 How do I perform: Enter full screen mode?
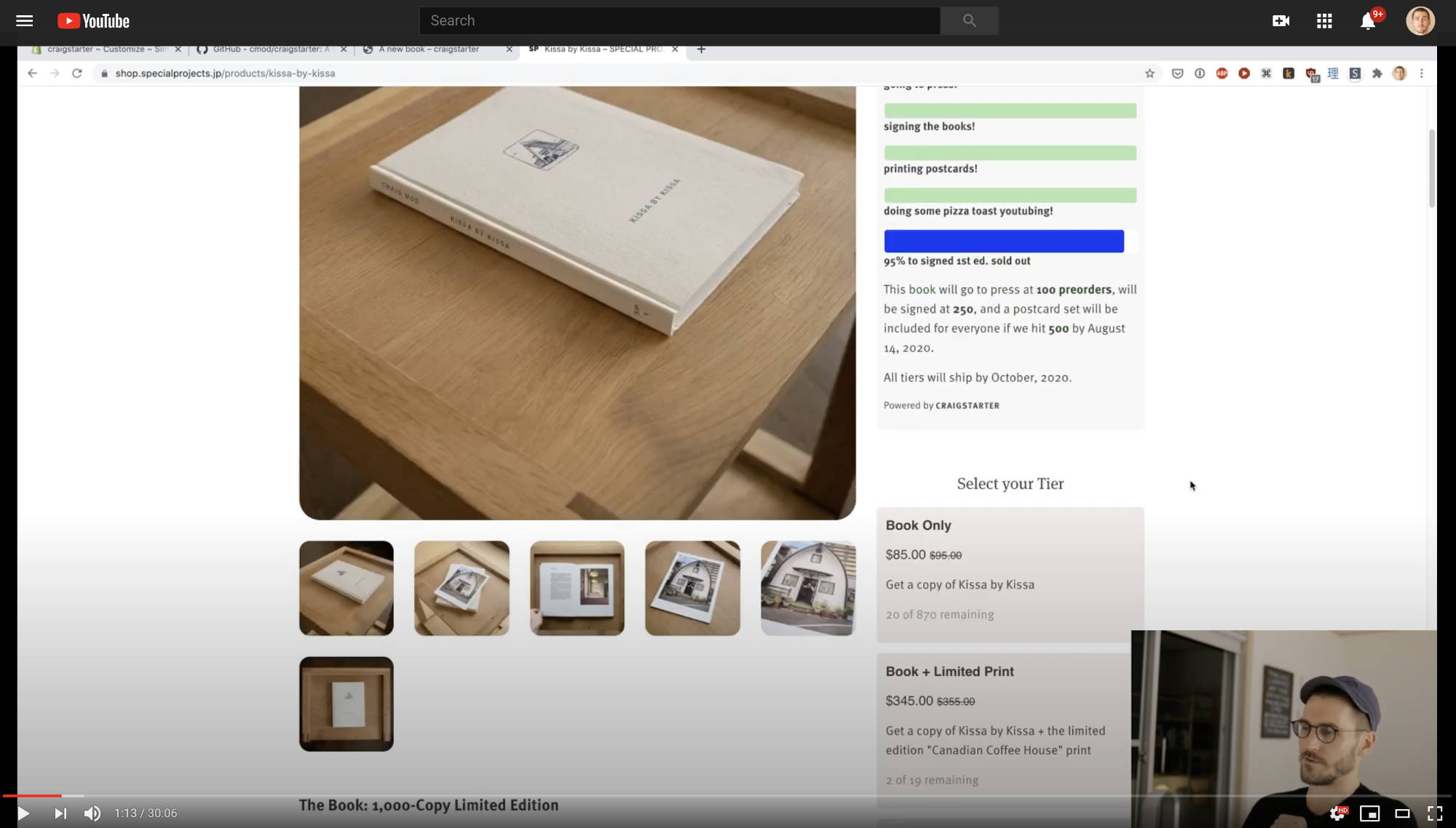(x=1434, y=813)
